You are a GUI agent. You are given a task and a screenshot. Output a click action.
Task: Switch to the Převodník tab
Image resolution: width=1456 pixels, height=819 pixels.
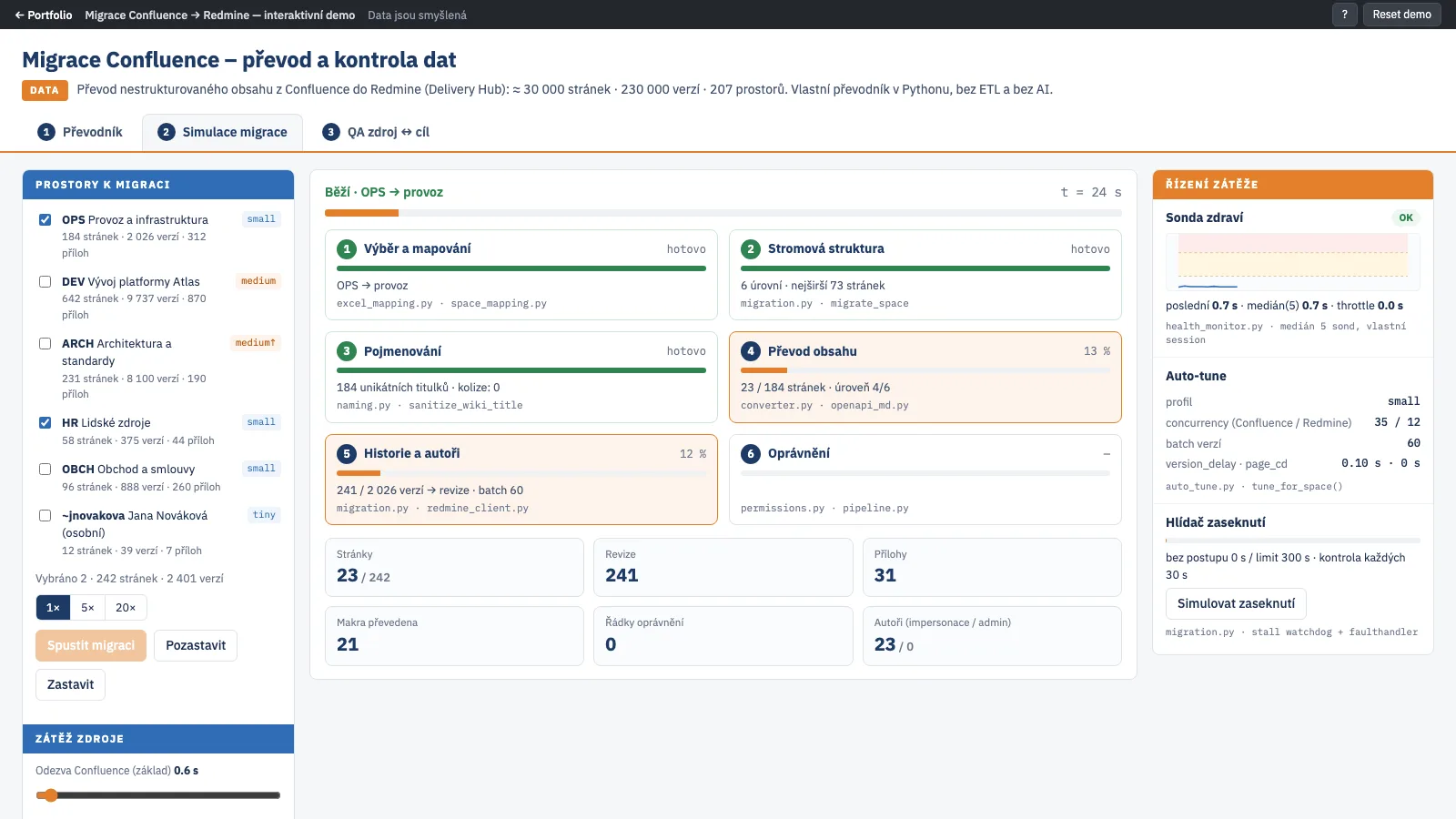[x=80, y=132]
